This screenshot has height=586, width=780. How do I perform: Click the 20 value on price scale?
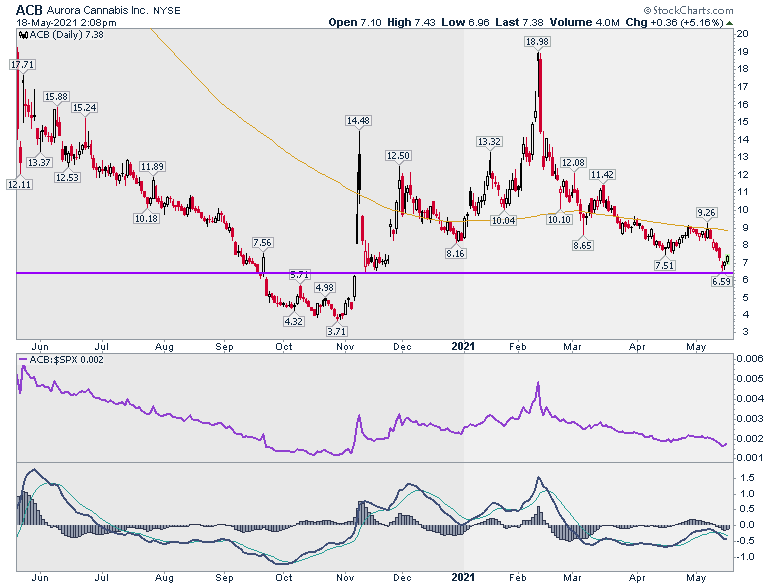click(x=742, y=34)
